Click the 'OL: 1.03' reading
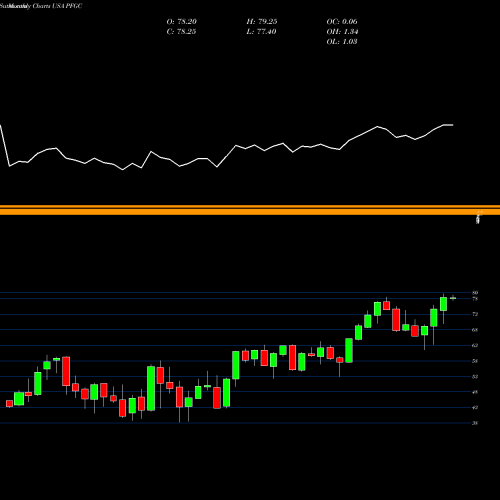Image resolution: width=500 pixels, height=500 pixels. coord(342,42)
